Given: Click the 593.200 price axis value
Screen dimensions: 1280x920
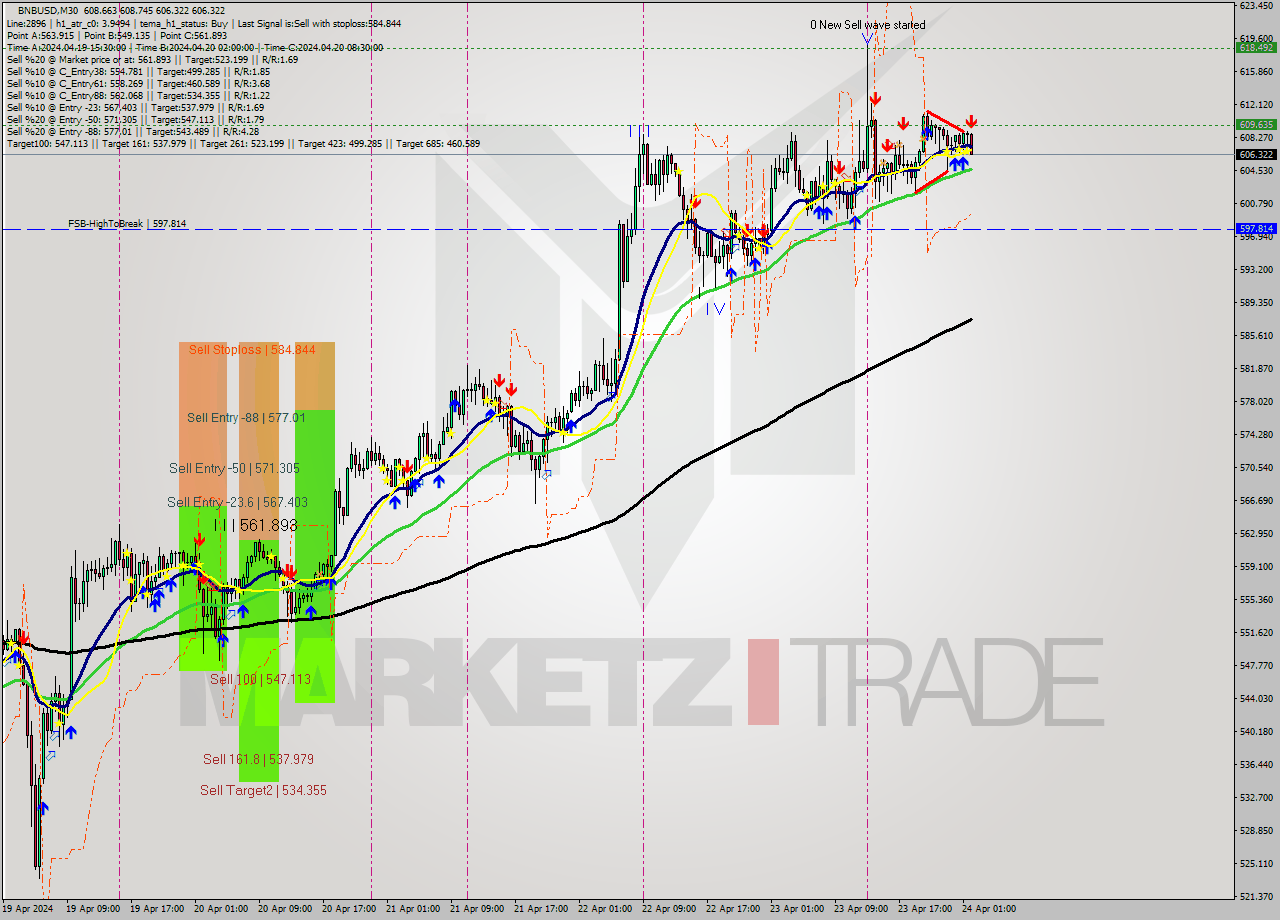Looking at the screenshot, I should [1256, 269].
